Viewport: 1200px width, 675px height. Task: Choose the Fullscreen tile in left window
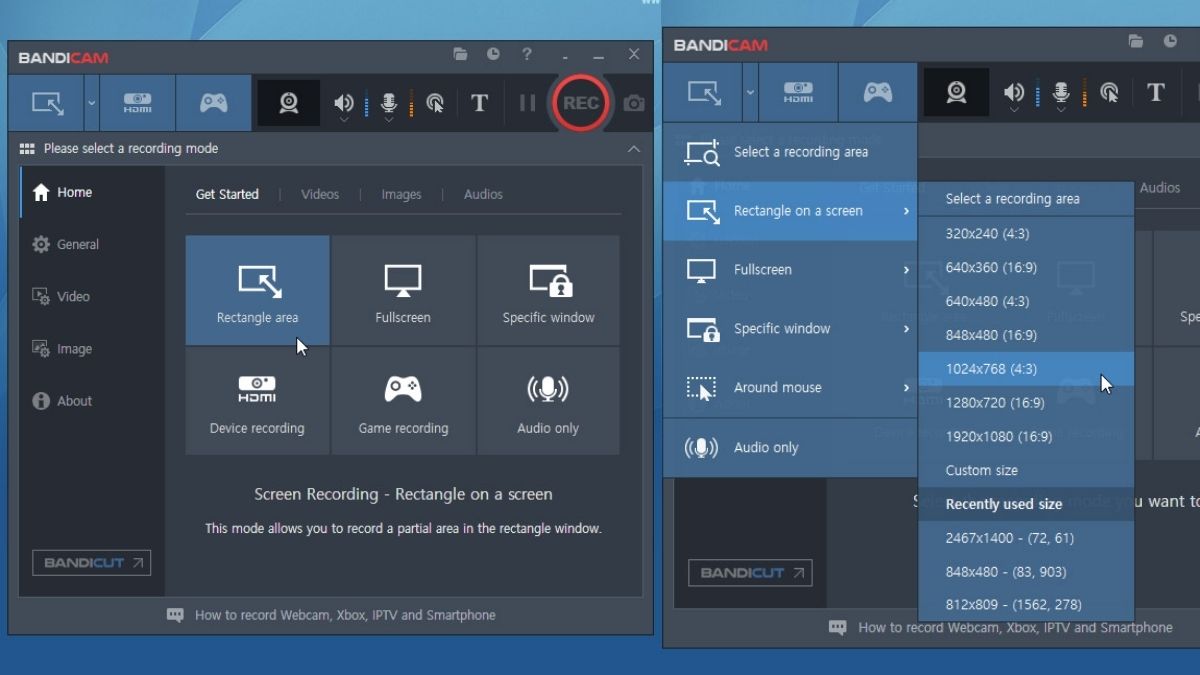[x=403, y=290]
